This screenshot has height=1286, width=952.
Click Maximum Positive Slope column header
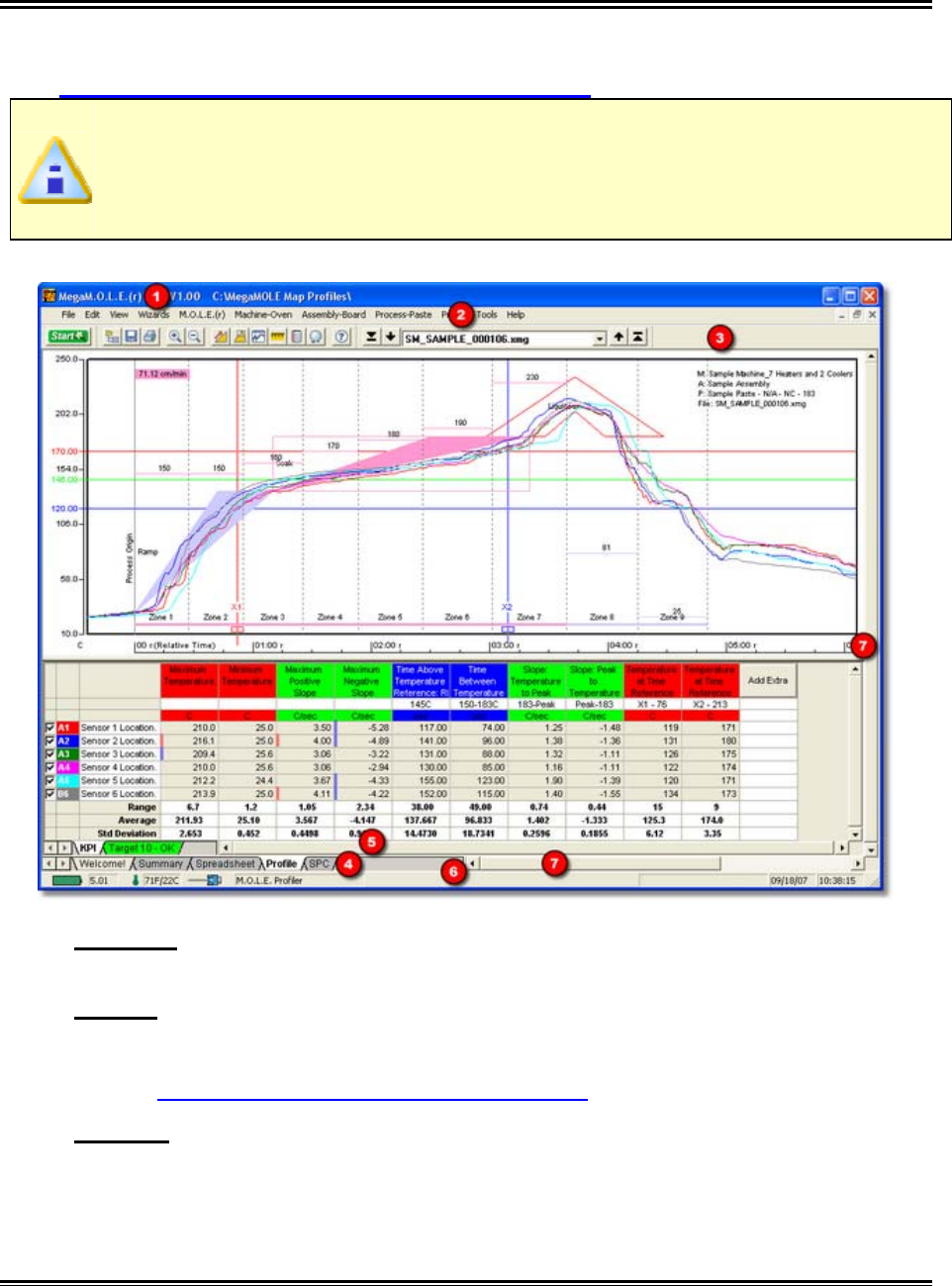305,680
